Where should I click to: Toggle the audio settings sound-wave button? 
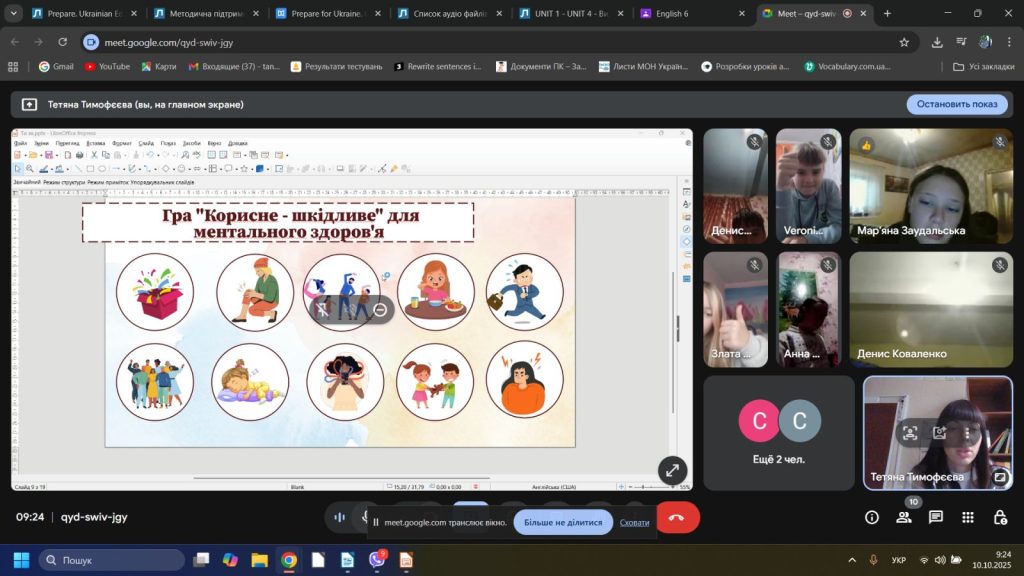pos(340,517)
